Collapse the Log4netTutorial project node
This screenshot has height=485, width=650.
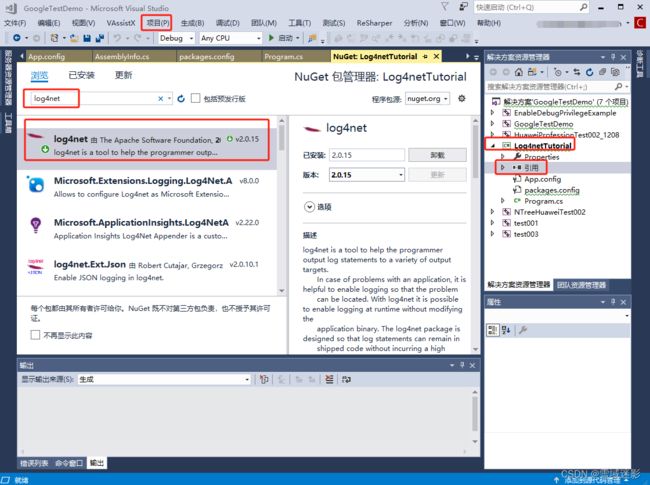493,146
